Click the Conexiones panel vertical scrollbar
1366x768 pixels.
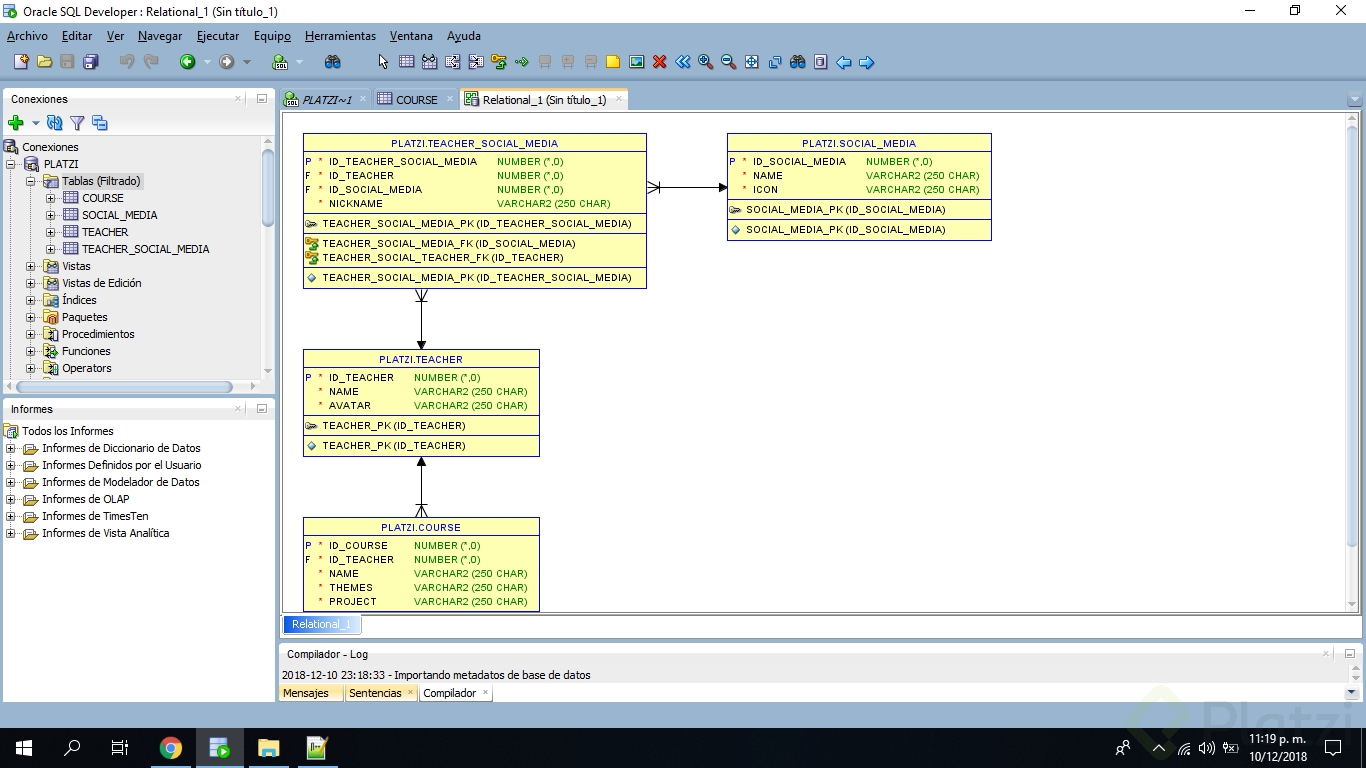tap(268, 188)
